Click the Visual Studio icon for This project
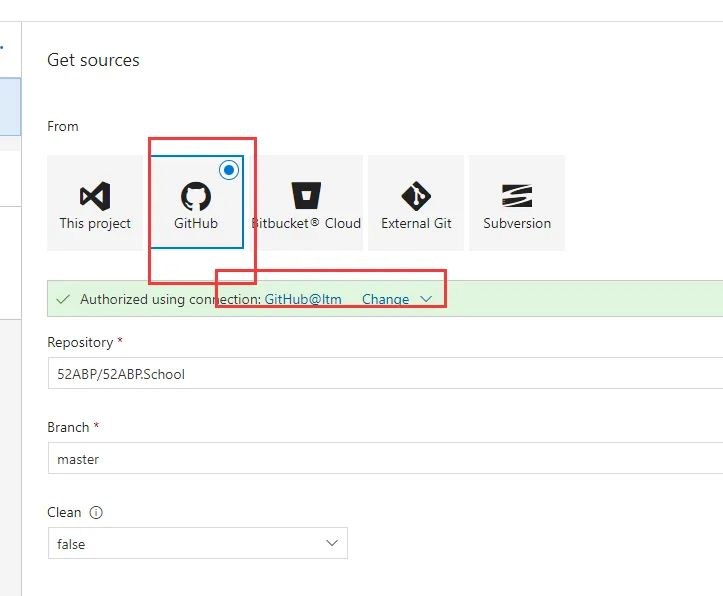 coord(95,195)
